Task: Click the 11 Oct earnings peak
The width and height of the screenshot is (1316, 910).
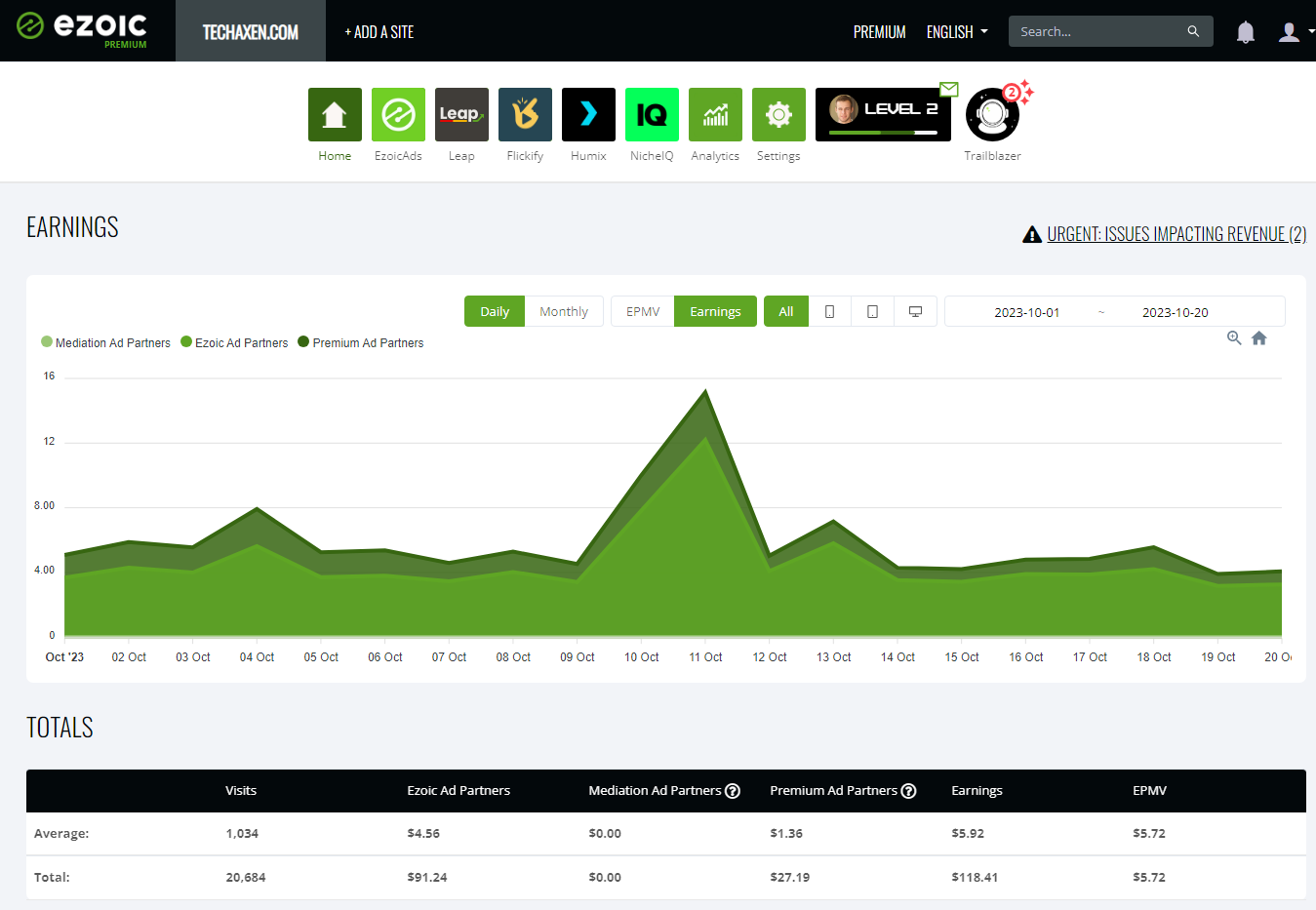Action: [705, 391]
